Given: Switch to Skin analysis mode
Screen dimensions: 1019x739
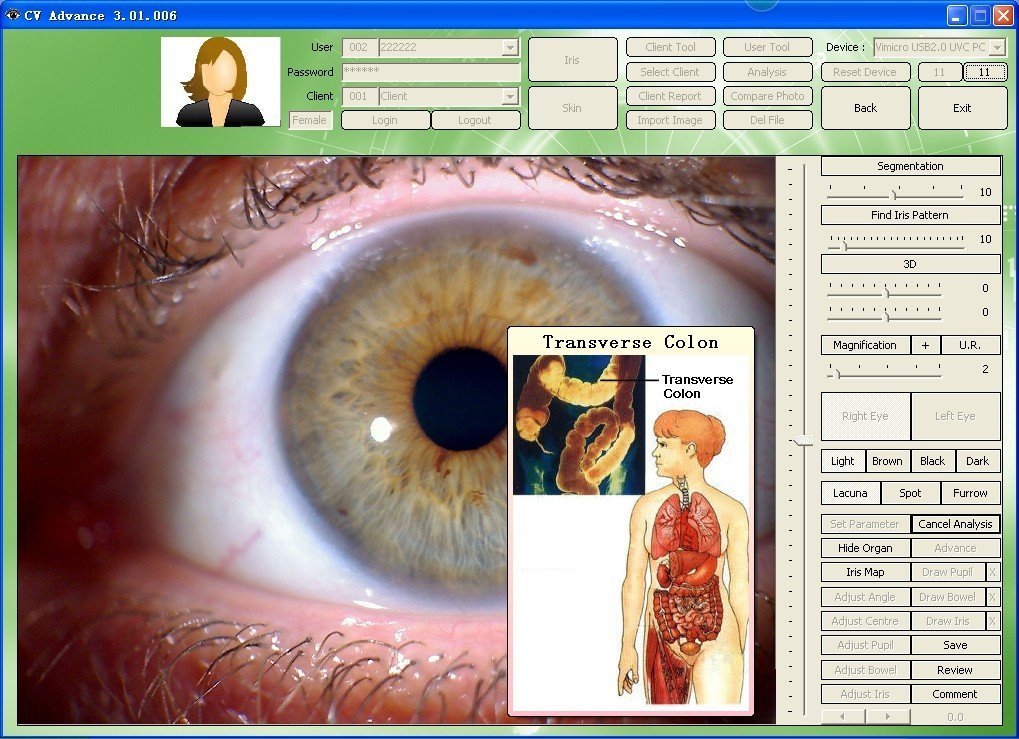Looking at the screenshot, I should [571, 108].
